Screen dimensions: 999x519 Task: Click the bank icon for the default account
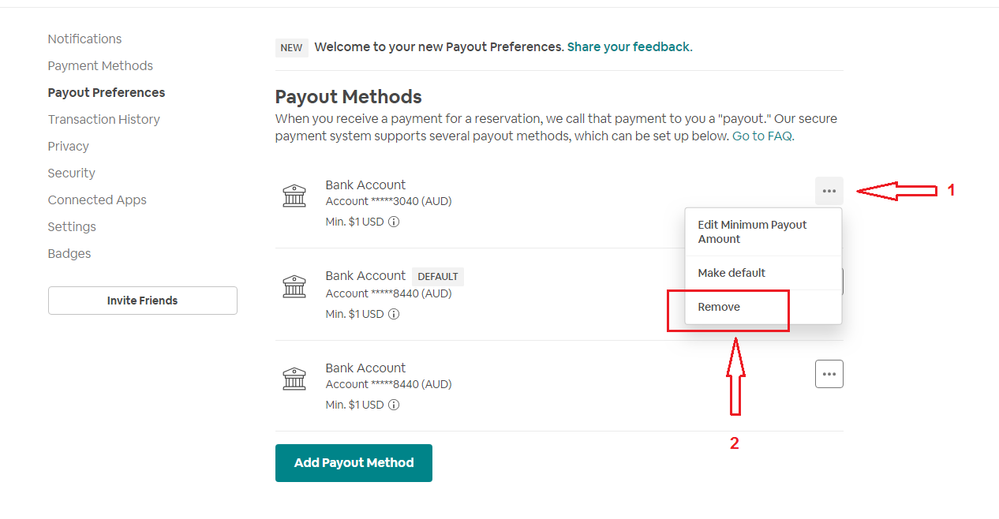(x=294, y=287)
